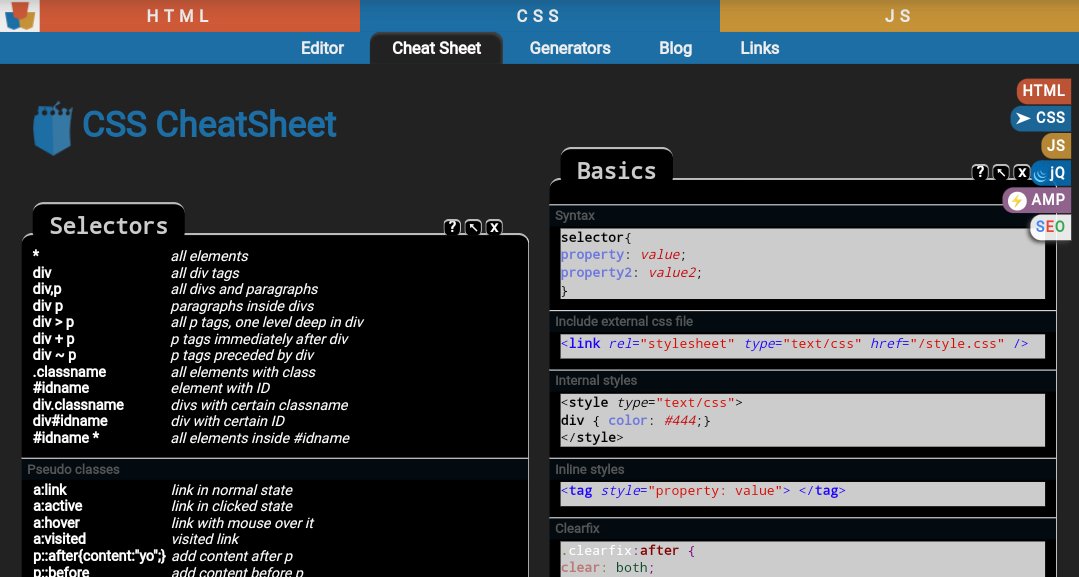The width and height of the screenshot is (1079, 577).
Task: Click the link rel stylesheet code block
Action: click(802, 345)
